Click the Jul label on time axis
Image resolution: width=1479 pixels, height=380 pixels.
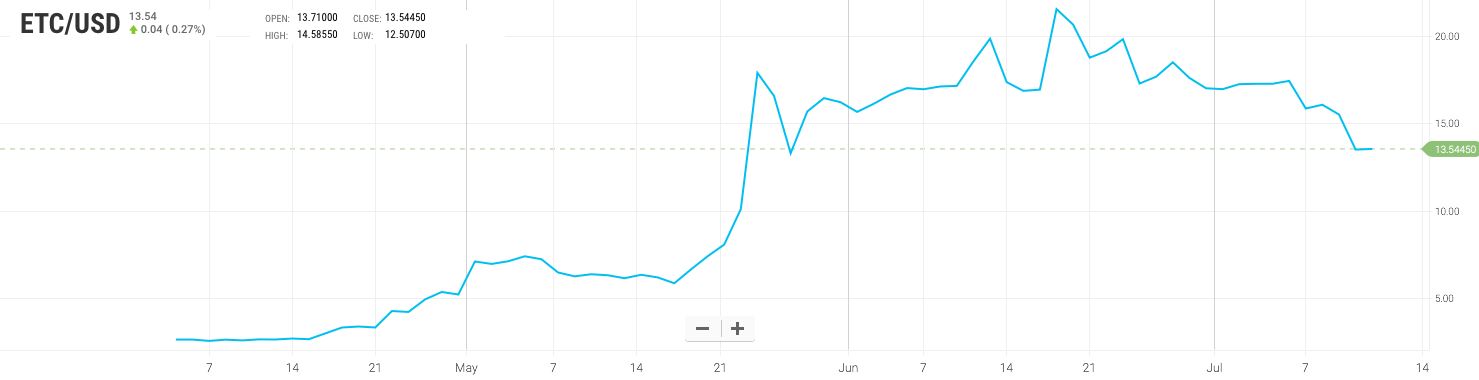coord(1214,367)
